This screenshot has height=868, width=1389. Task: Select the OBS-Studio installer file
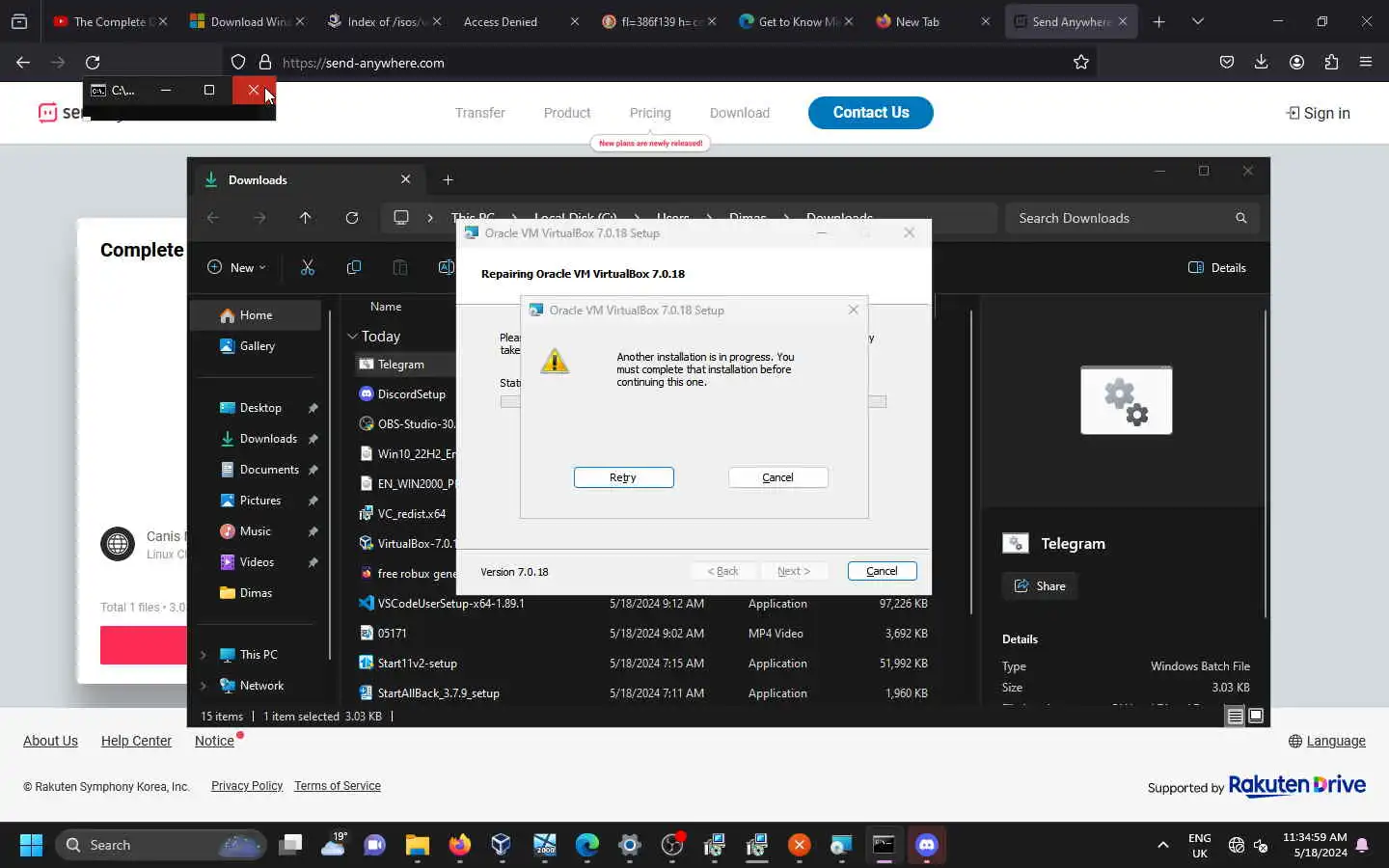click(405, 424)
